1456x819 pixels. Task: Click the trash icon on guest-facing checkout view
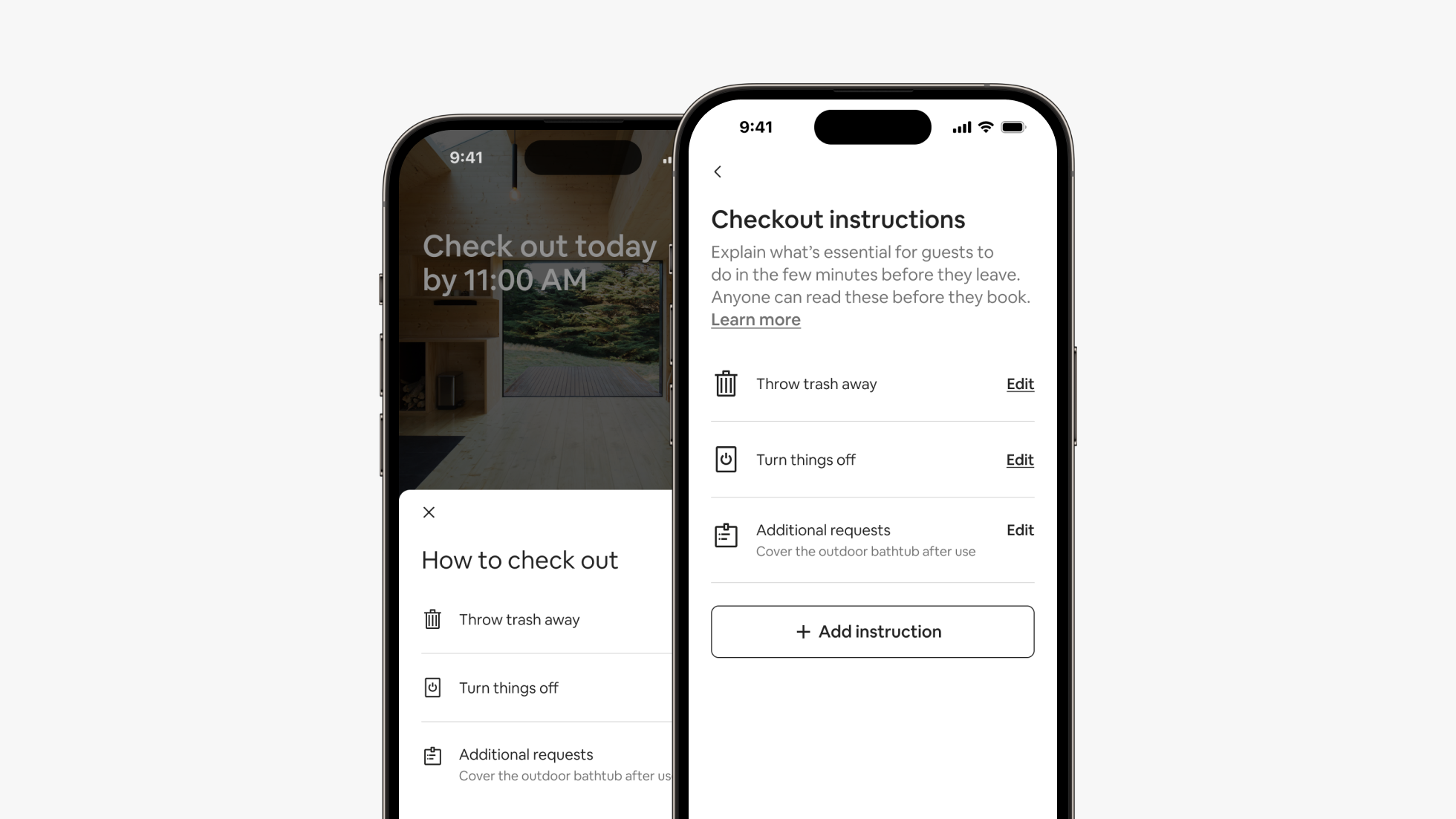(432, 619)
